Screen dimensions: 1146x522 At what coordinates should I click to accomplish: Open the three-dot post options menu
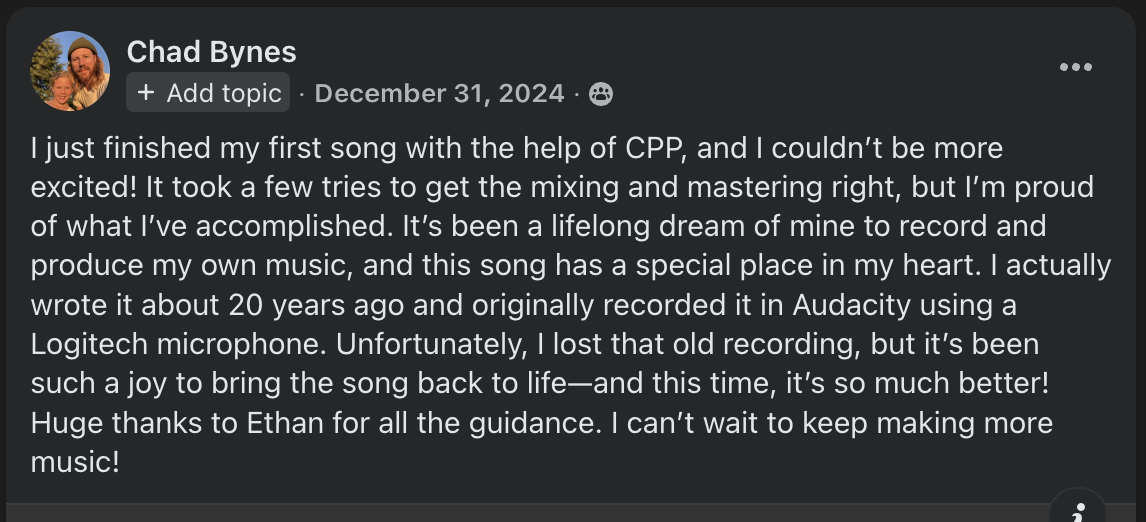1075,67
